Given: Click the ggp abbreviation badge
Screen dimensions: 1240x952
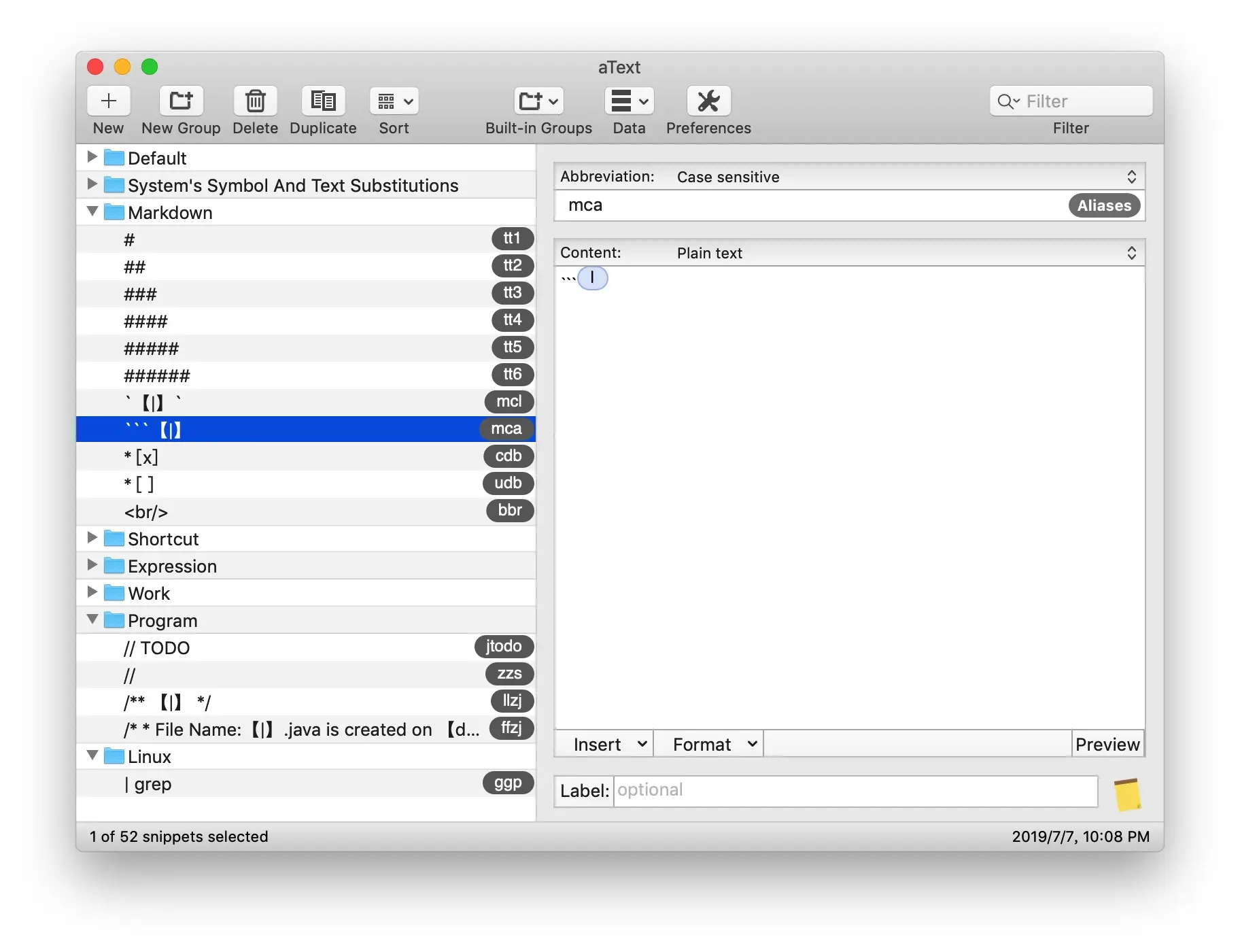Looking at the screenshot, I should tap(509, 783).
